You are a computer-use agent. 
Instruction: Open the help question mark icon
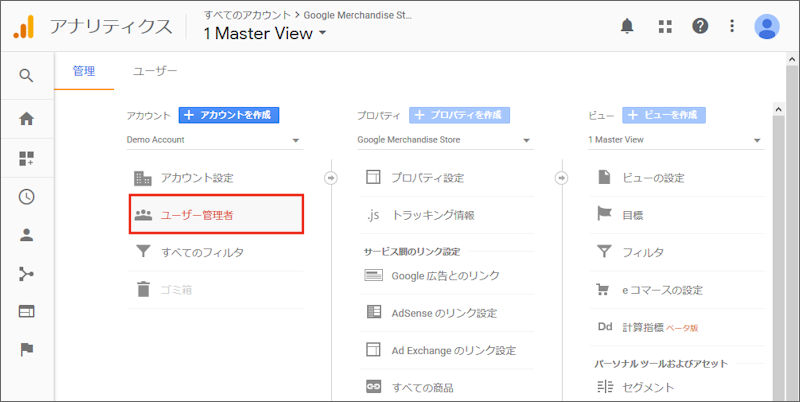700,26
